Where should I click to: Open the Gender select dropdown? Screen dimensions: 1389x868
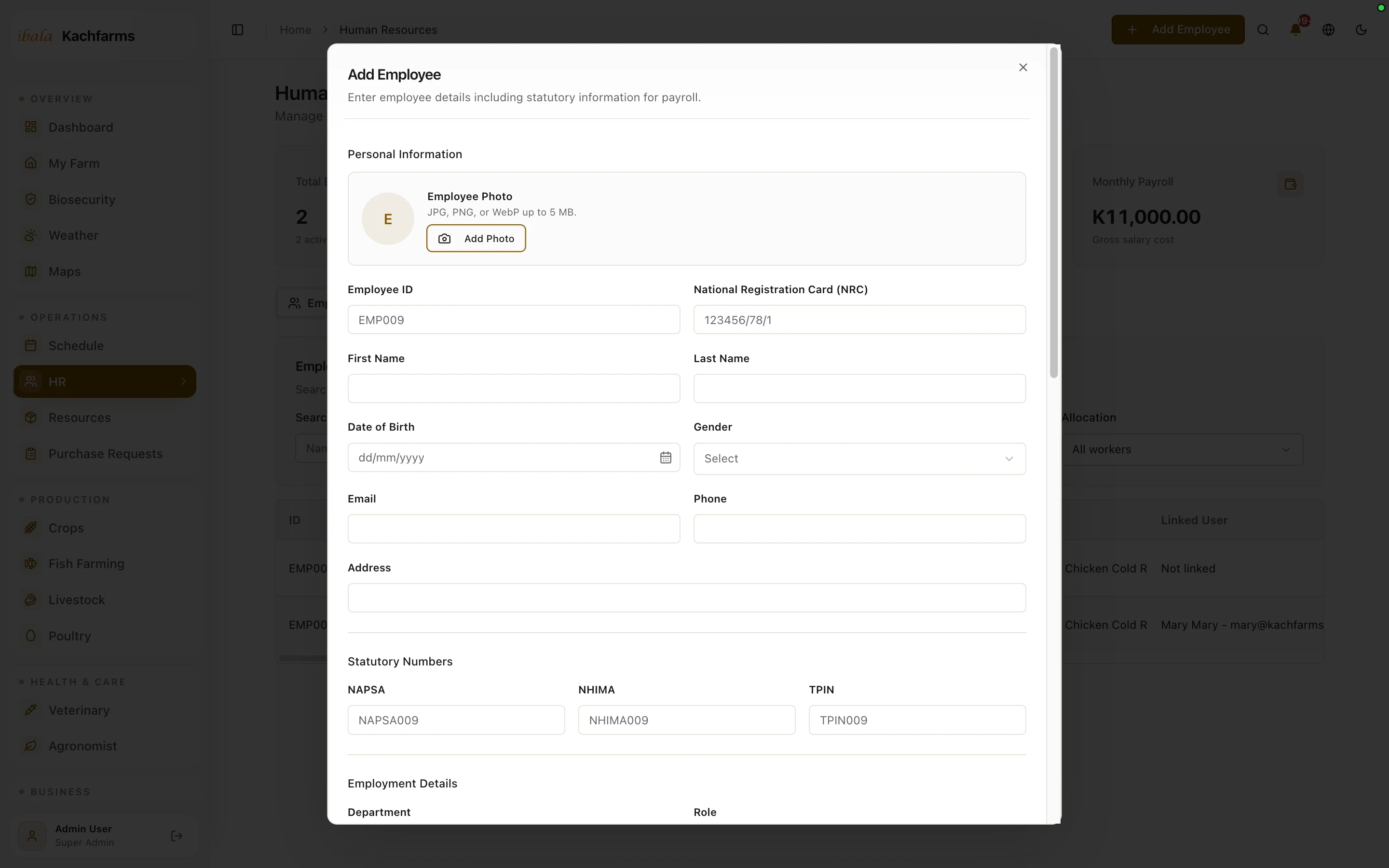859,459
